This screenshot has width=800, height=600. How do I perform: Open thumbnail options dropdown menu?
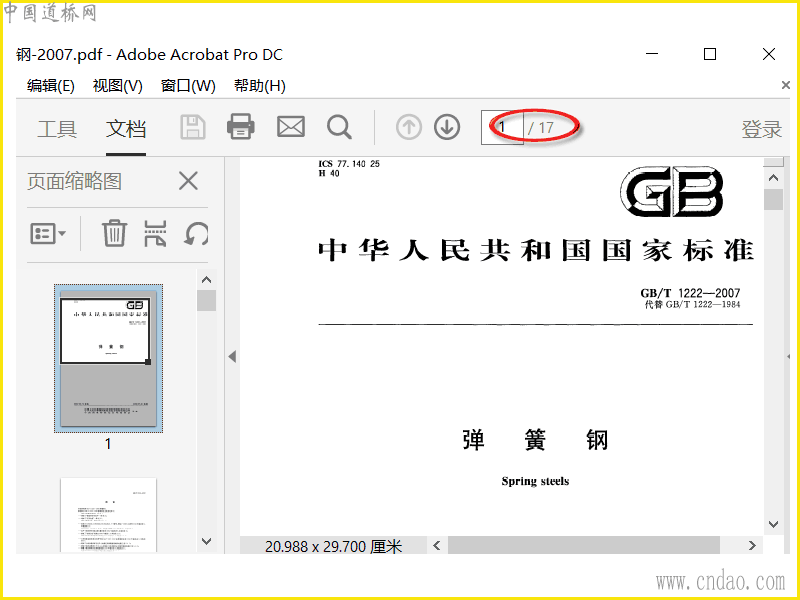48,234
